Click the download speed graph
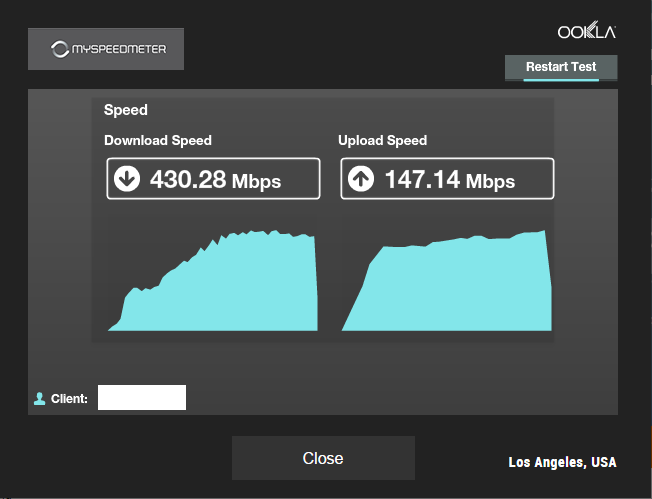The width and height of the screenshot is (652, 499). pos(213,281)
